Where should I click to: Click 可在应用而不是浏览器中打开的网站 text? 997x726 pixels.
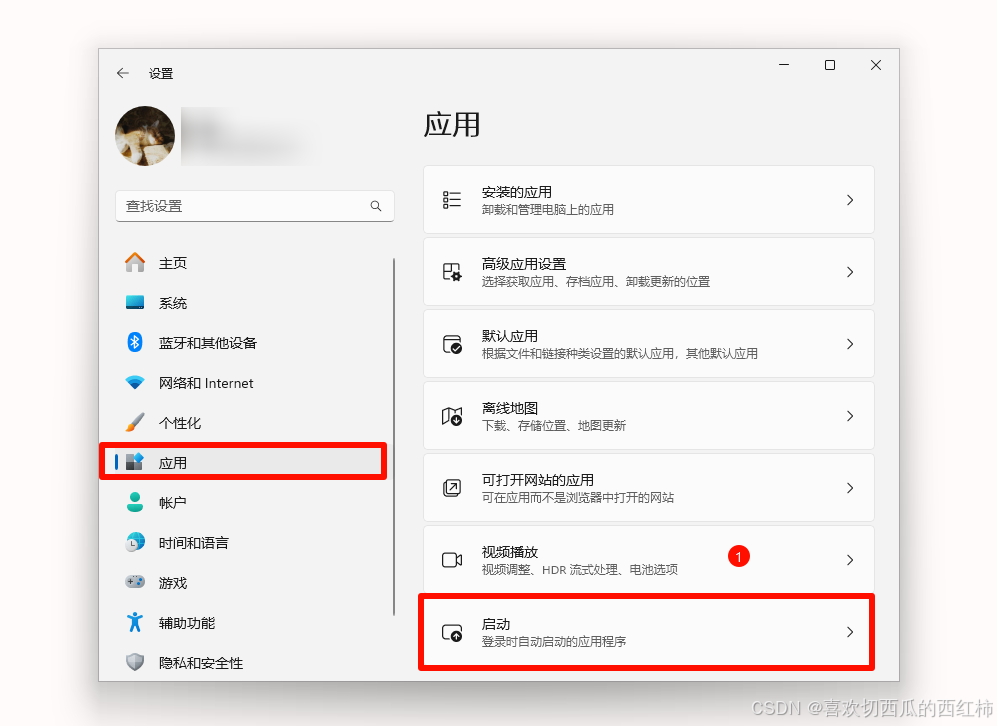point(577,497)
